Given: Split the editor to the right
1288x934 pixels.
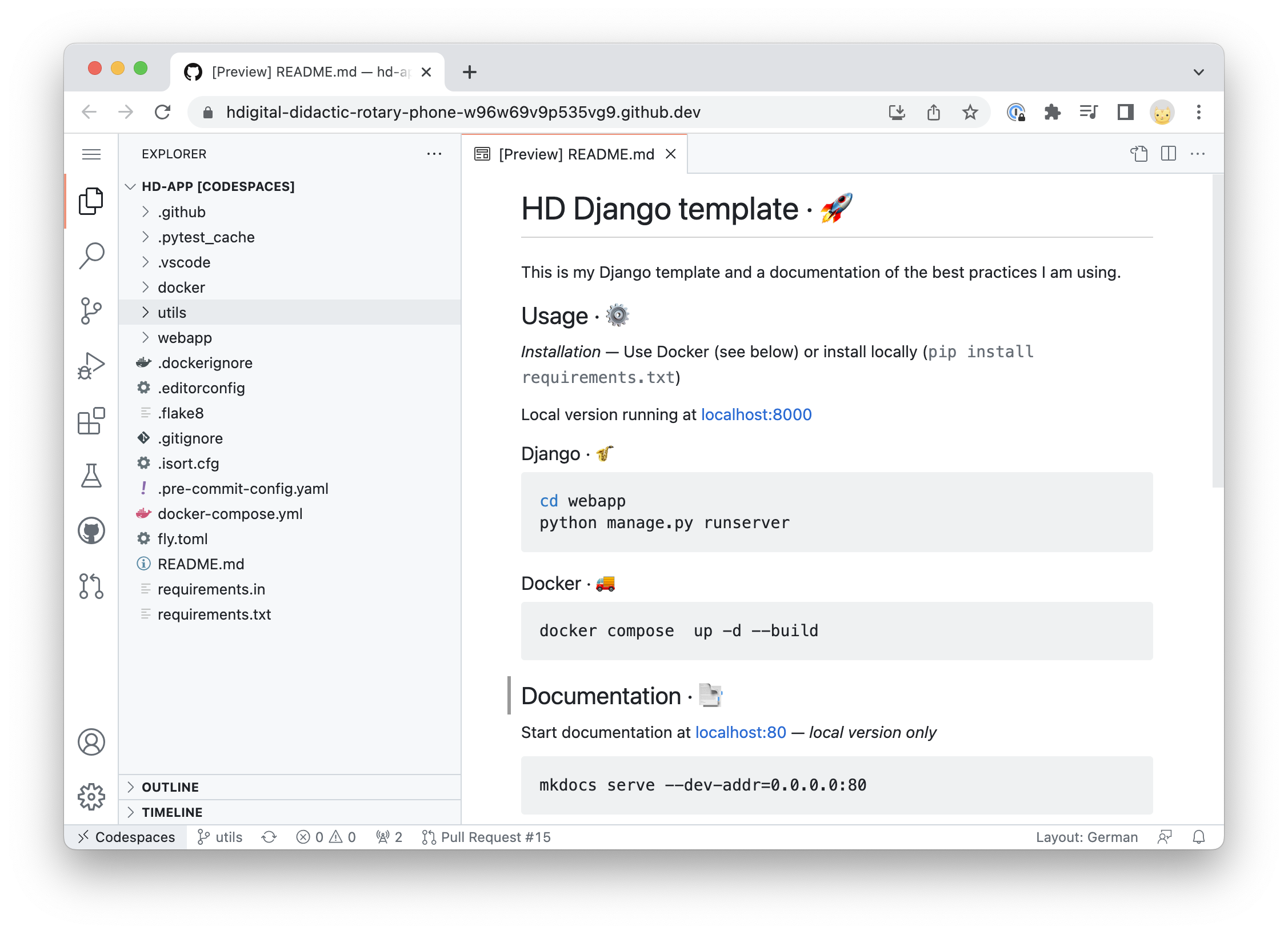Looking at the screenshot, I should click(1169, 154).
